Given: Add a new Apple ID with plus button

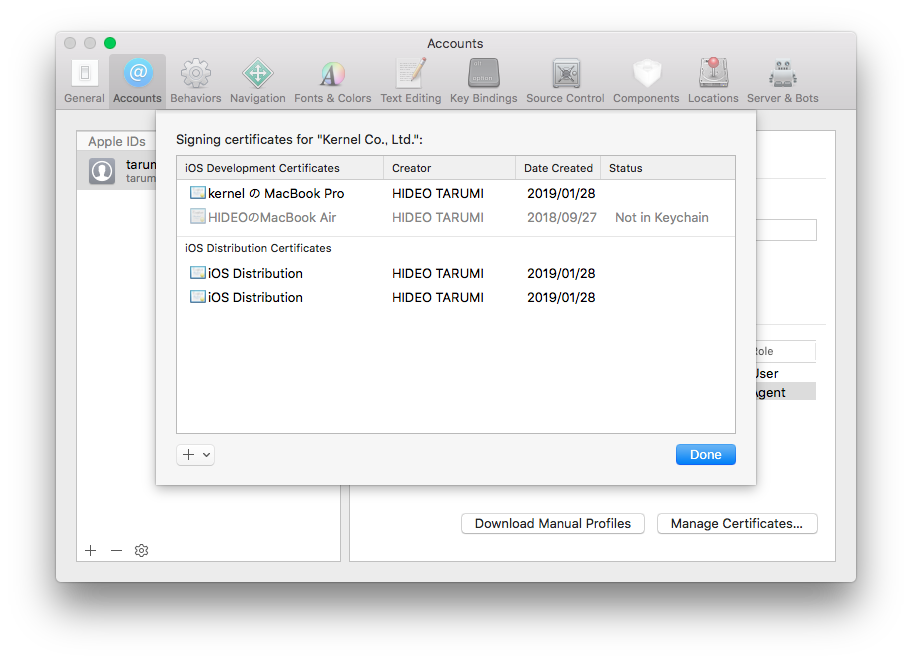Looking at the screenshot, I should pos(90,551).
